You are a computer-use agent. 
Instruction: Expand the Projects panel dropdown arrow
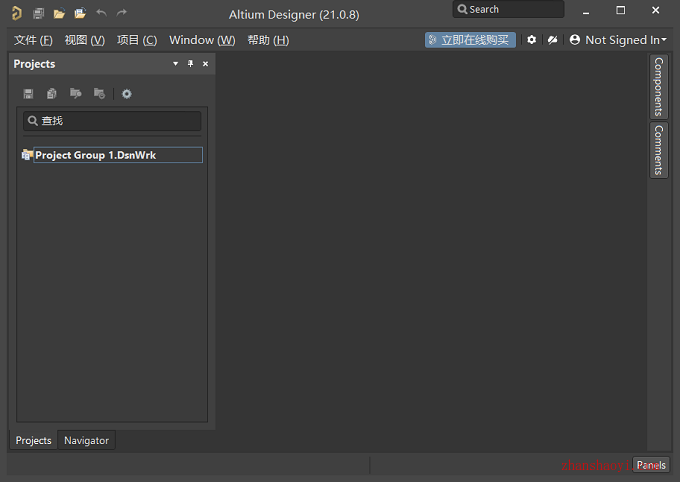tap(176, 64)
